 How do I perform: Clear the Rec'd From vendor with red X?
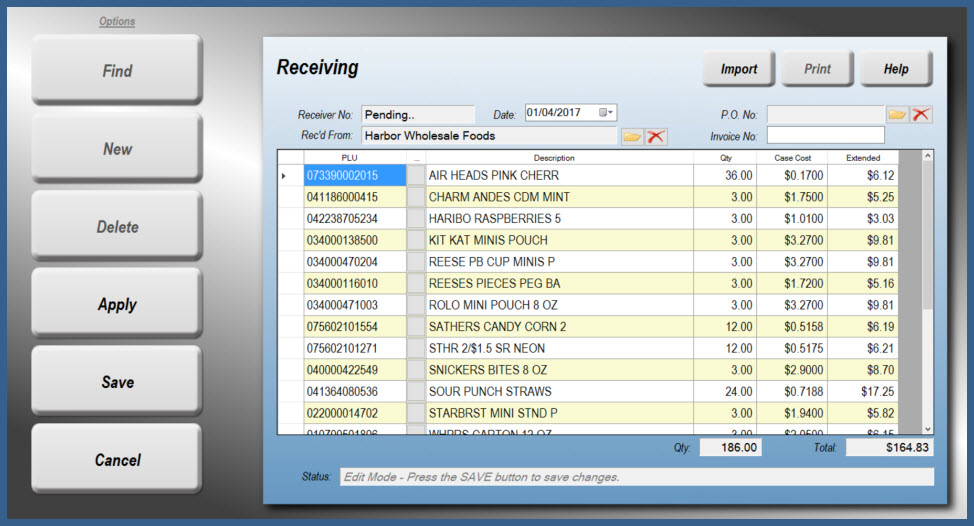tap(655, 136)
